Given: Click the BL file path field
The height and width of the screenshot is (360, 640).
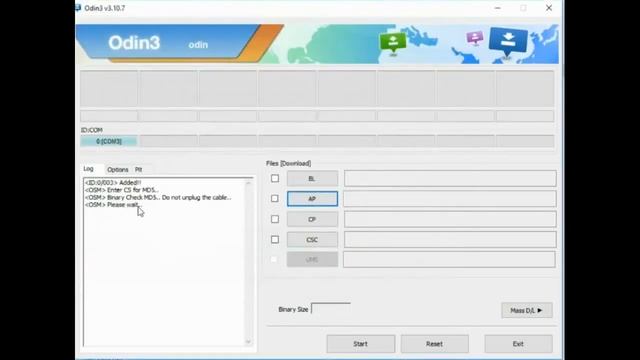Looking at the screenshot, I should point(450,178).
